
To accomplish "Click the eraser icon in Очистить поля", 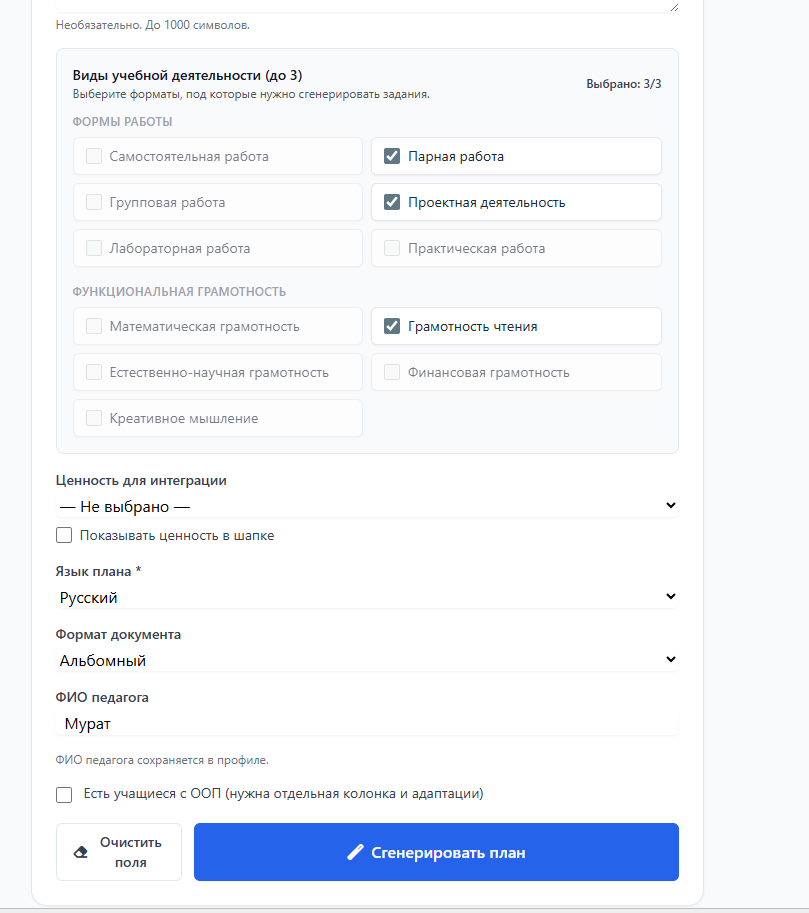I will [x=82, y=853].
